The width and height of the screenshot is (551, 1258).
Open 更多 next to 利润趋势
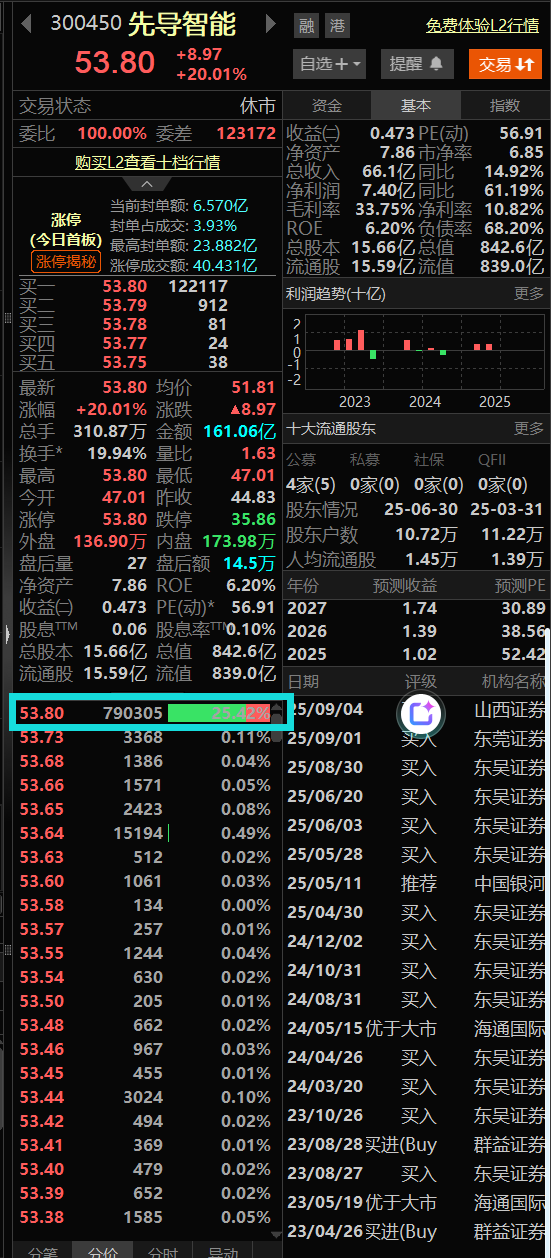(529, 294)
